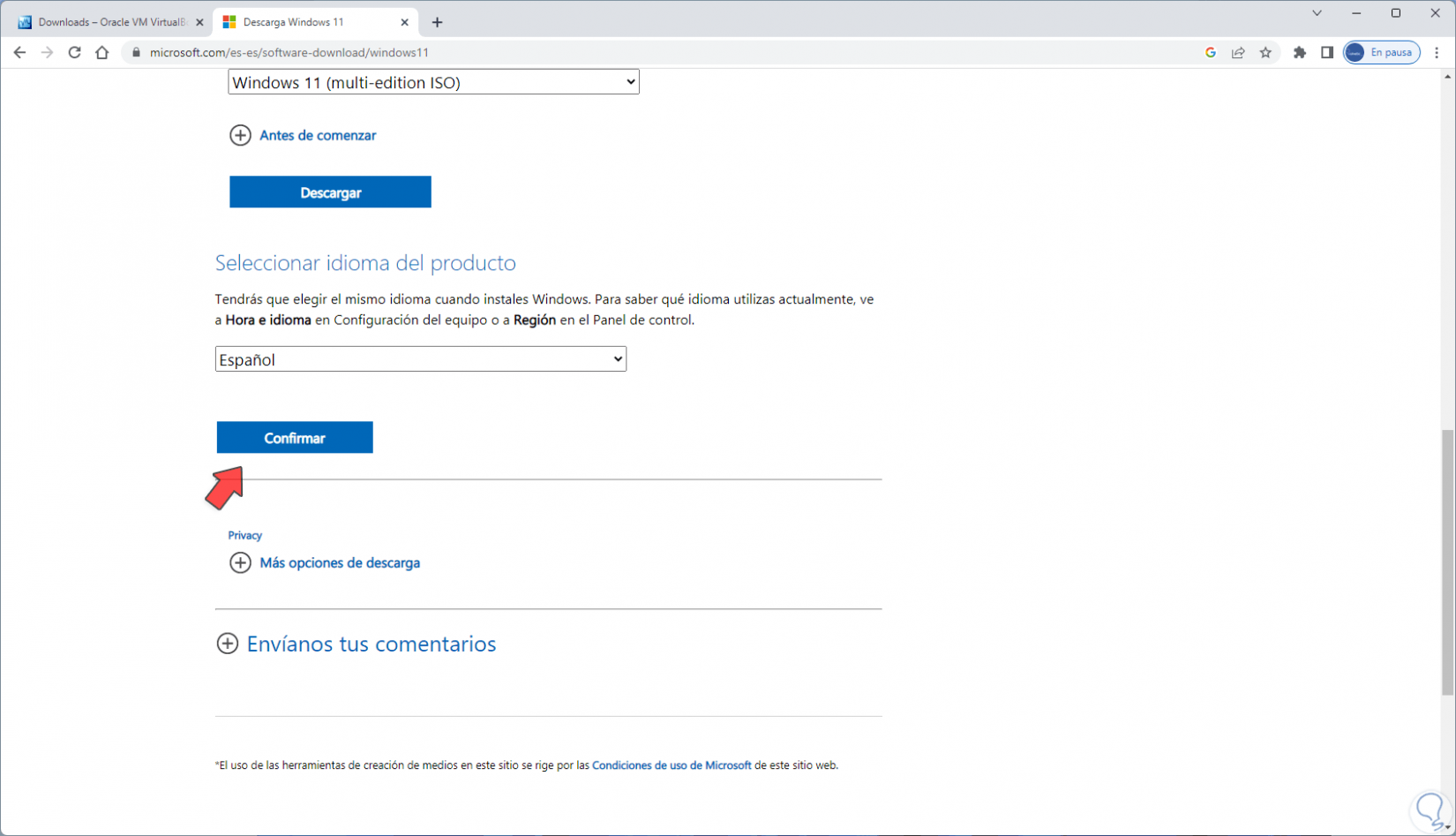The height and width of the screenshot is (836, 1456).
Task: Open the browser home page
Action: pyautogui.click(x=102, y=52)
